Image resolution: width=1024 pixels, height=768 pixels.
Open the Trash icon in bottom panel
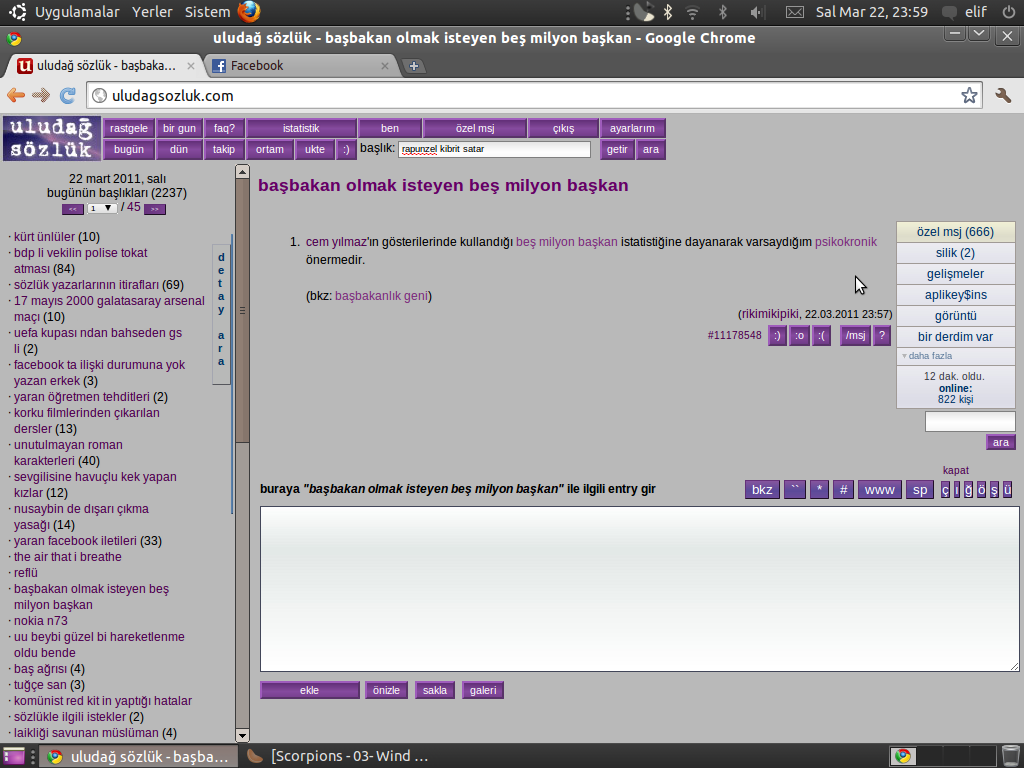coord(1010,756)
